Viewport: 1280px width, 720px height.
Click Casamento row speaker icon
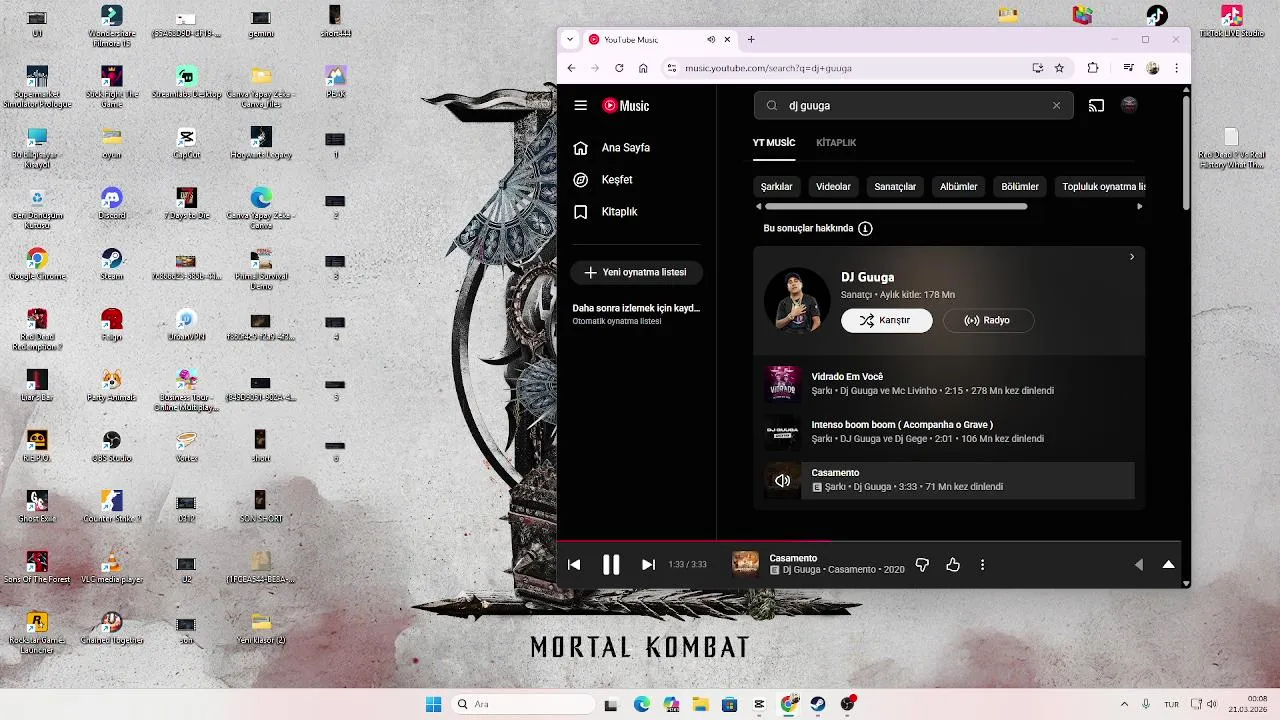pyautogui.click(x=783, y=481)
